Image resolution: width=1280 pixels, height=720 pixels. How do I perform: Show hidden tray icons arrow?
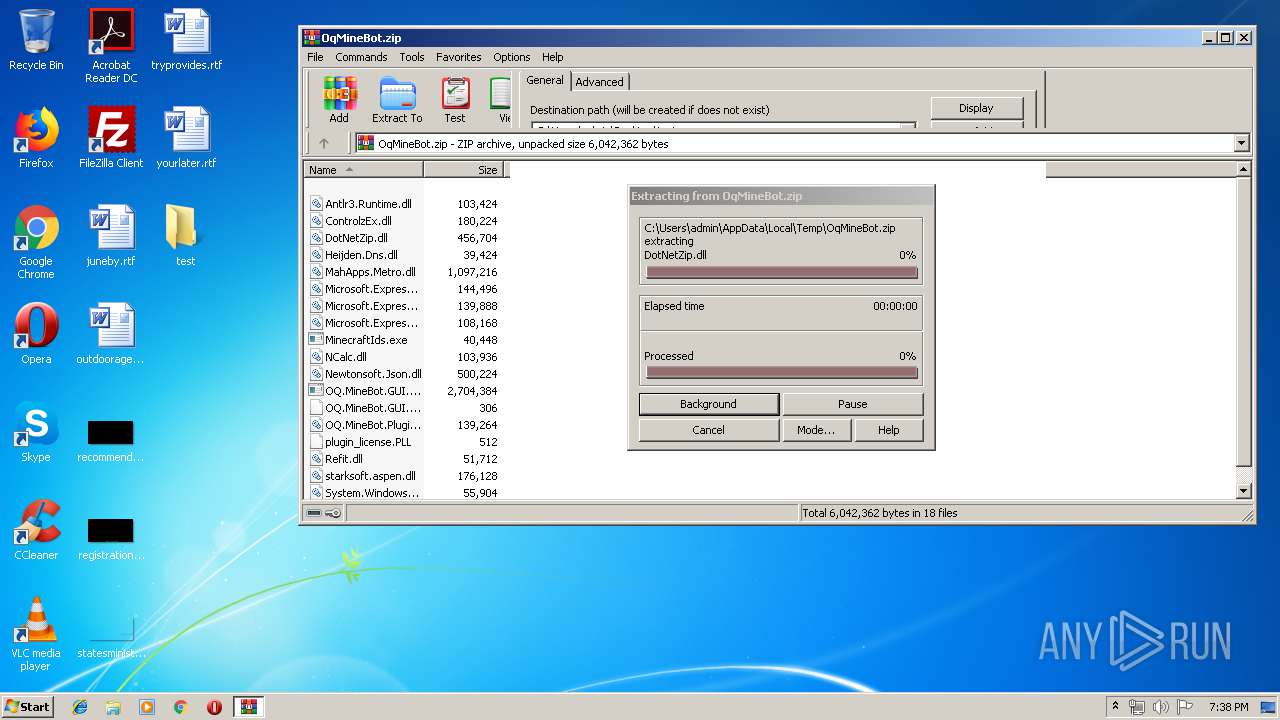pos(1115,707)
